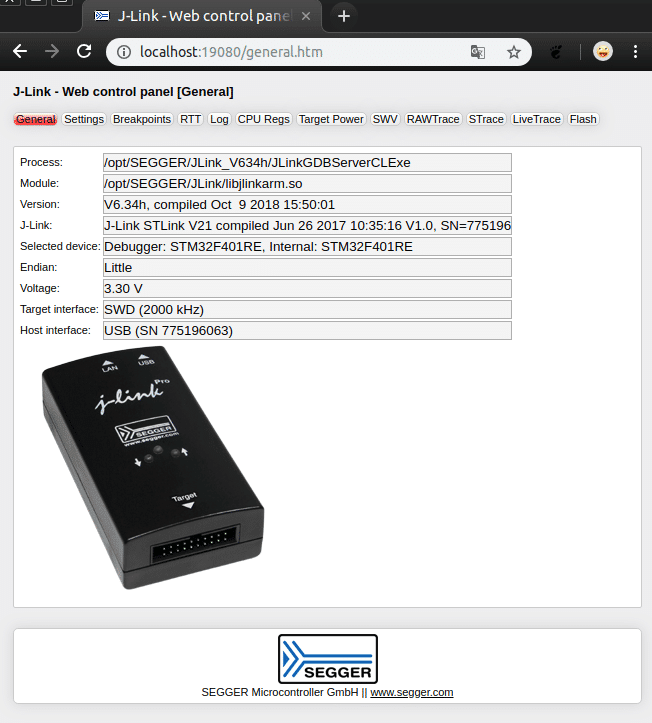Click the site information icon in address bar
This screenshot has width=652, height=723.
[x=124, y=52]
